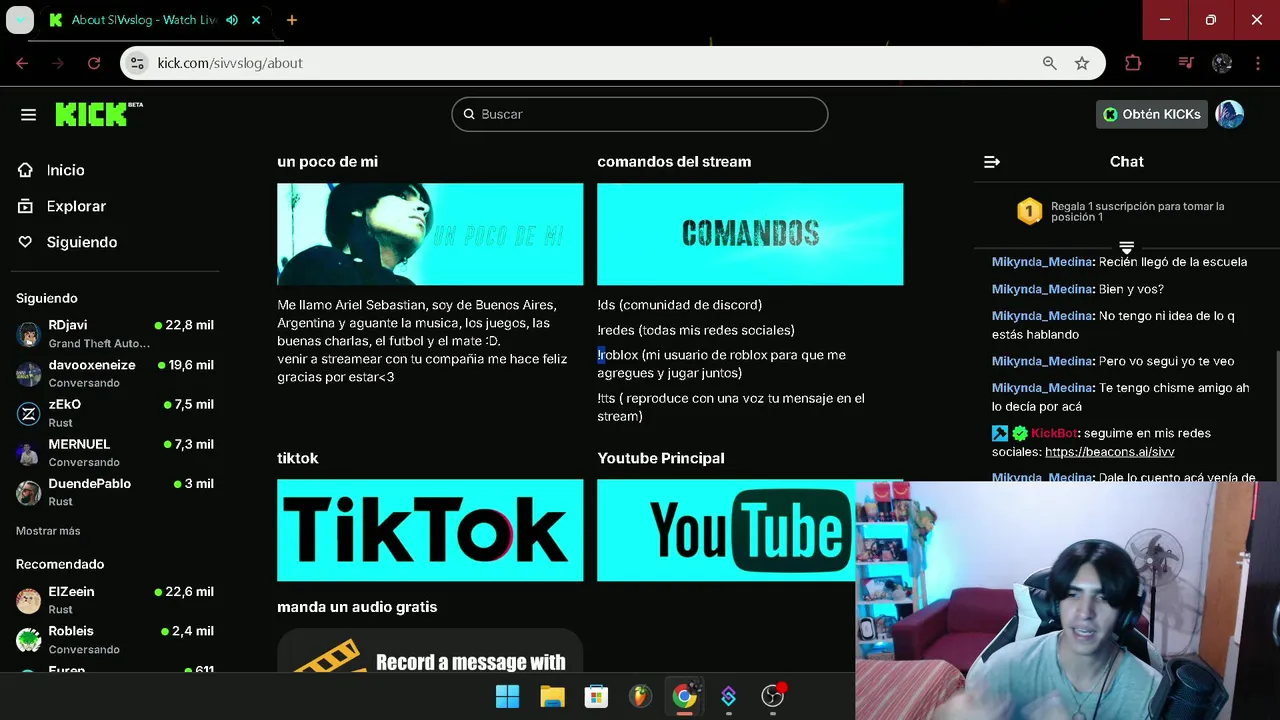
Task: Open the Windows Start menu
Action: click(x=508, y=696)
